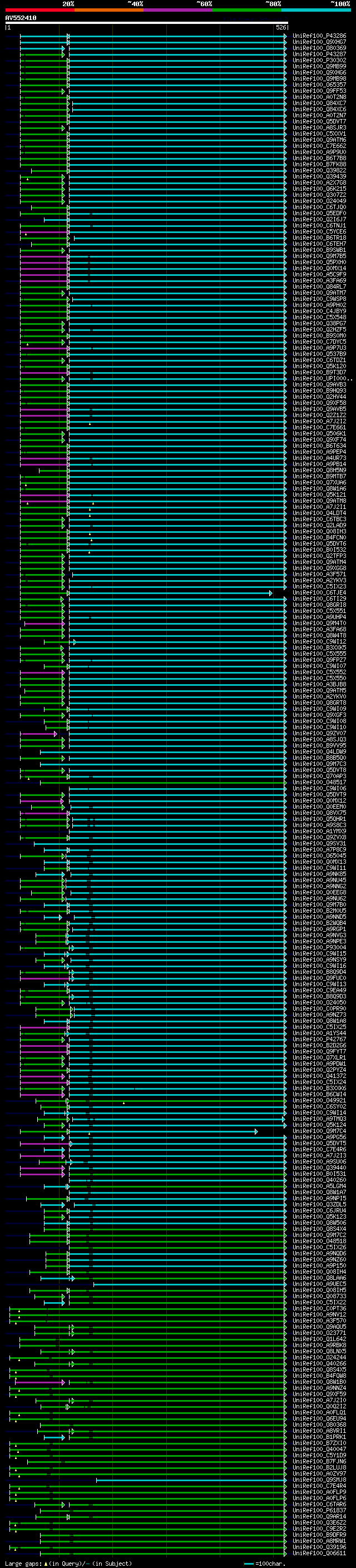This screenshot has width=356, height=1568.
Task: Select the UniRef100_Q84RL7 row label
Action: 319,288
